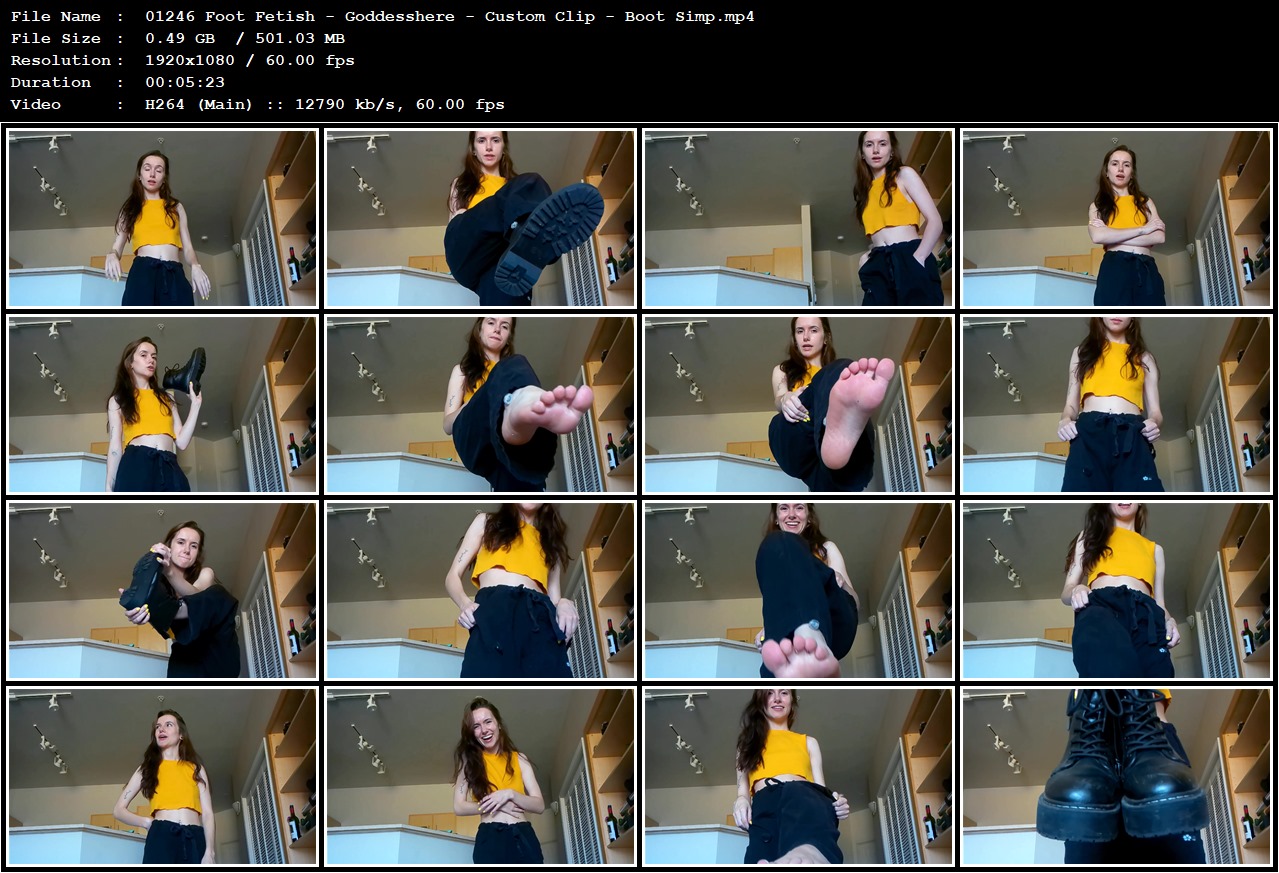
Task: Open thumbnail of woman leaning while removing boot
Action: [162, 590]
